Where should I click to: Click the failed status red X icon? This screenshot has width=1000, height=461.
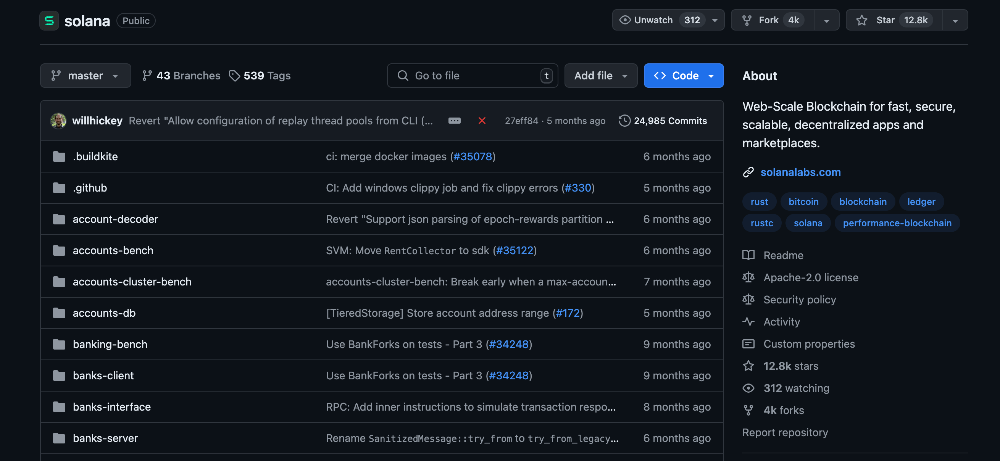(x=482, y=121)
